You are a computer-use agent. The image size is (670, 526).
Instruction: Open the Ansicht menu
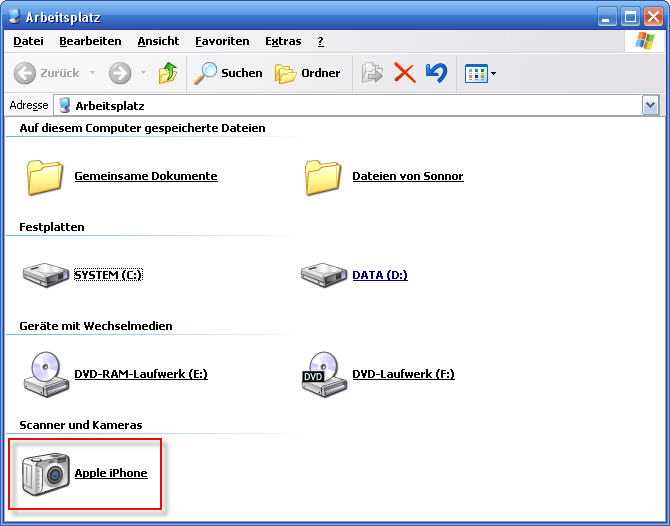click(x=158, y=41)
